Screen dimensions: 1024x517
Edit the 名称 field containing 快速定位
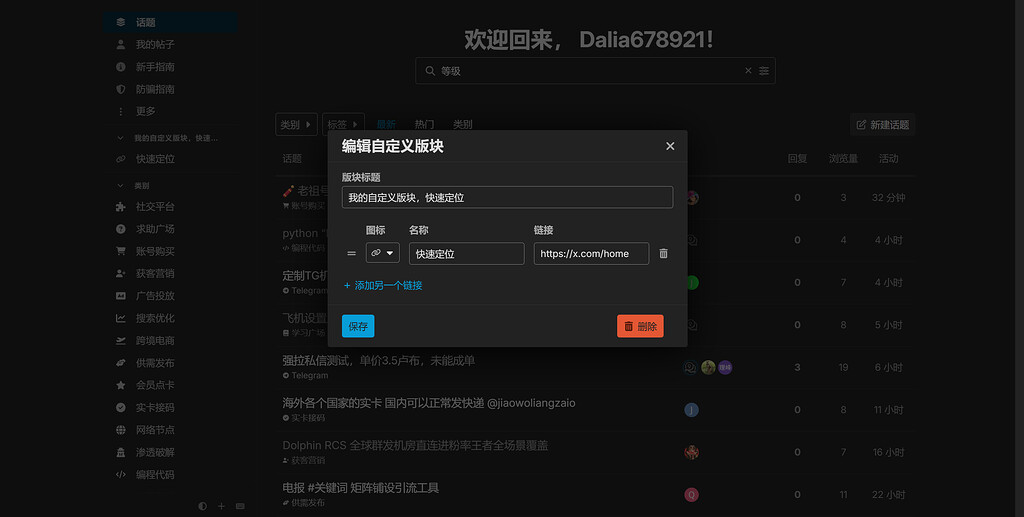pos(467,253)
